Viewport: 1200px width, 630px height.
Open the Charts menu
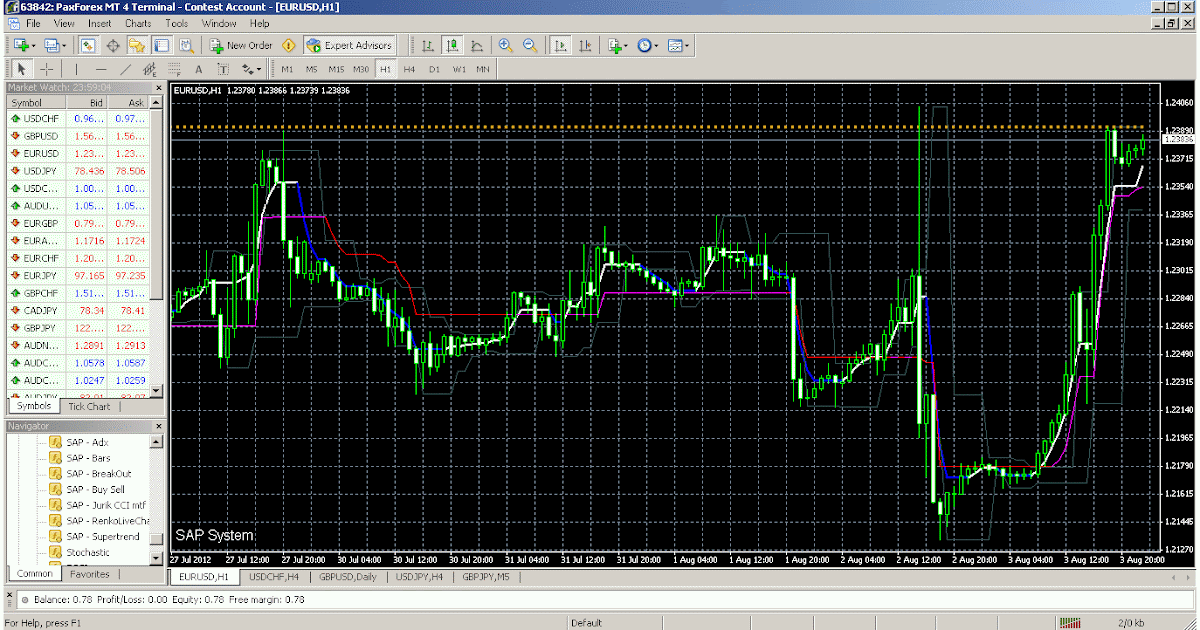click(139, 22)
